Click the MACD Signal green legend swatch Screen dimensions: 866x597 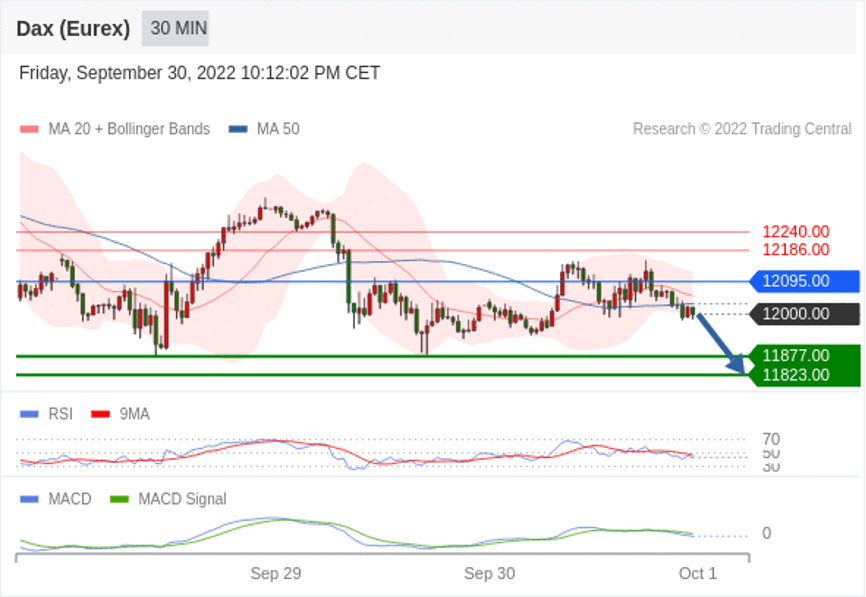point(119,499)
